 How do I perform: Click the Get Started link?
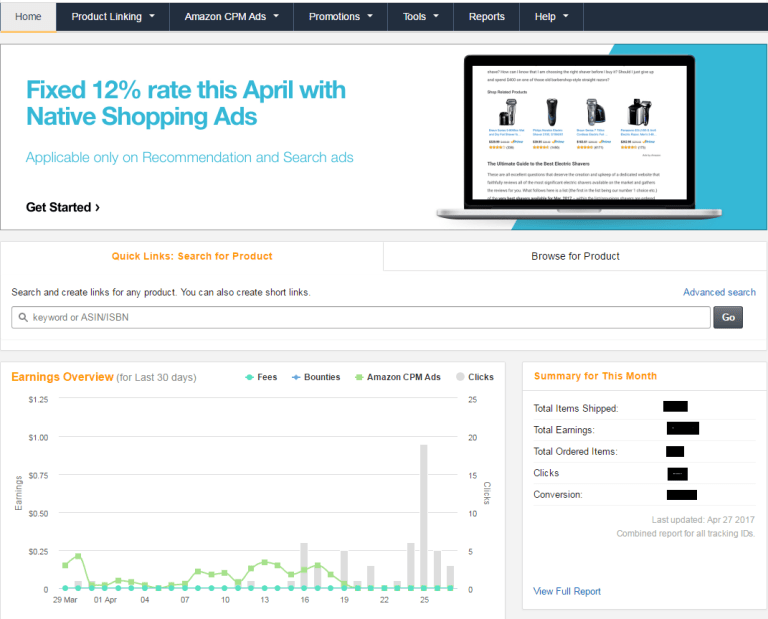tap(63, 207)
